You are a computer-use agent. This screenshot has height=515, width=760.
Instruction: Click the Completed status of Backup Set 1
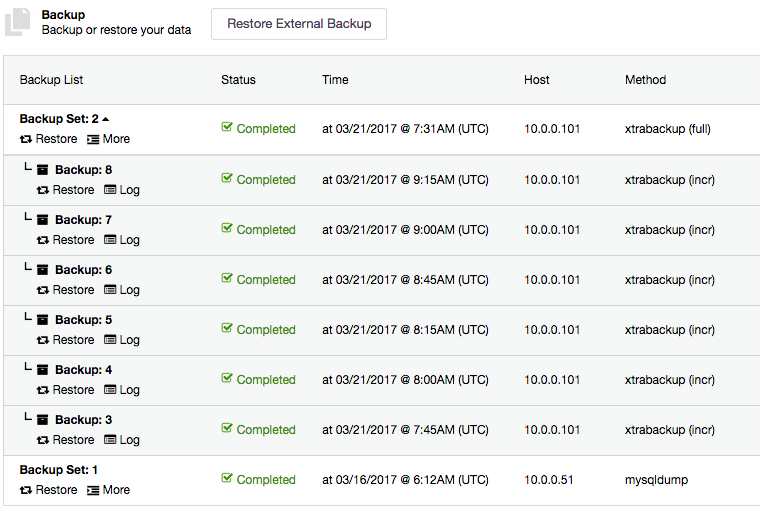pos(258,479)
